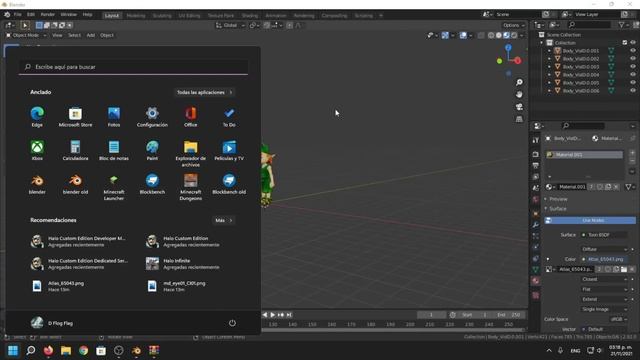Click the Blender logo menu icon
The width and height of the screenshot is (640, 360).
coord(7,15)
